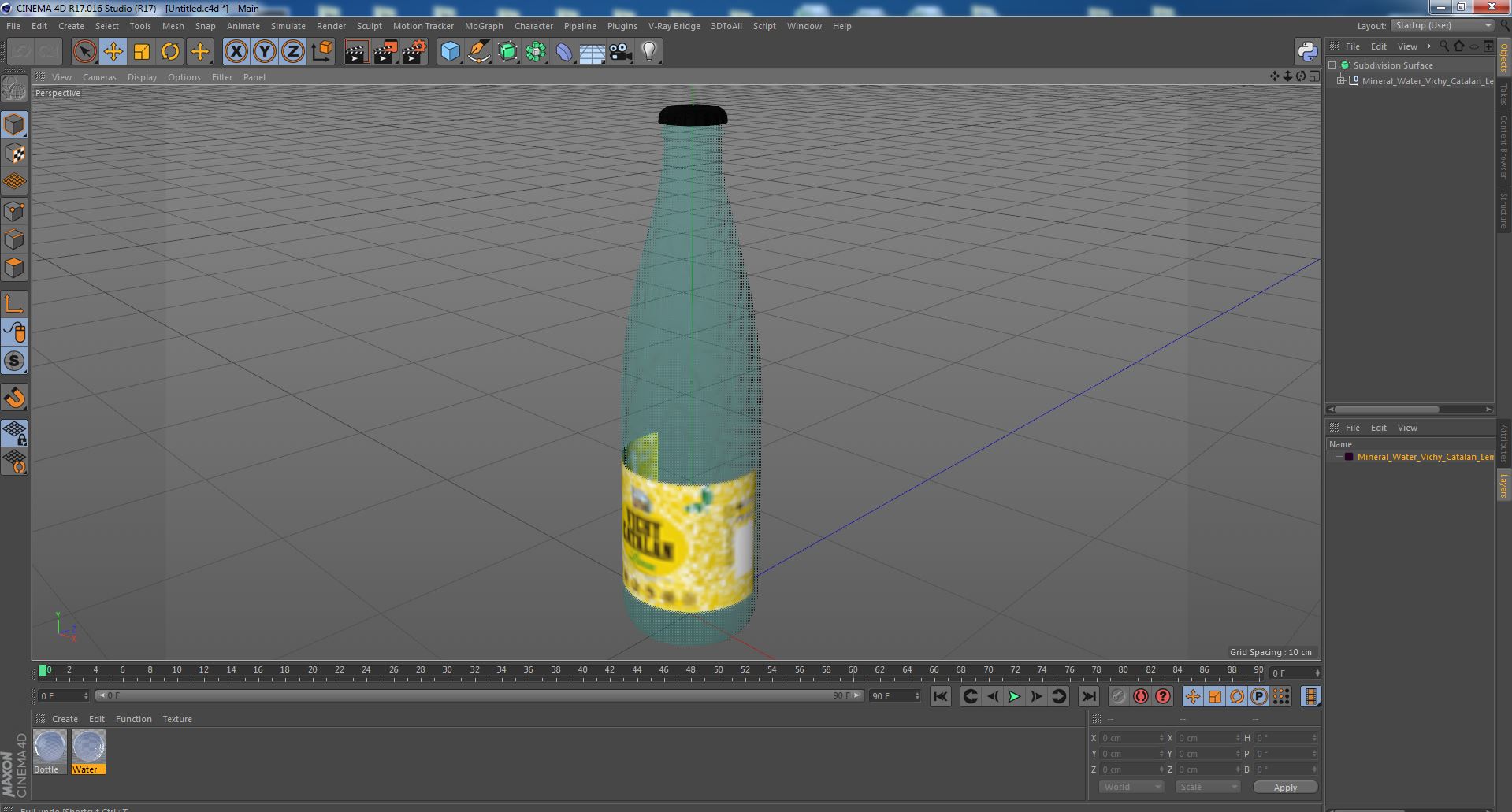Switch to Edges mode
The image size is (1512, 812).
pos(14,239)
